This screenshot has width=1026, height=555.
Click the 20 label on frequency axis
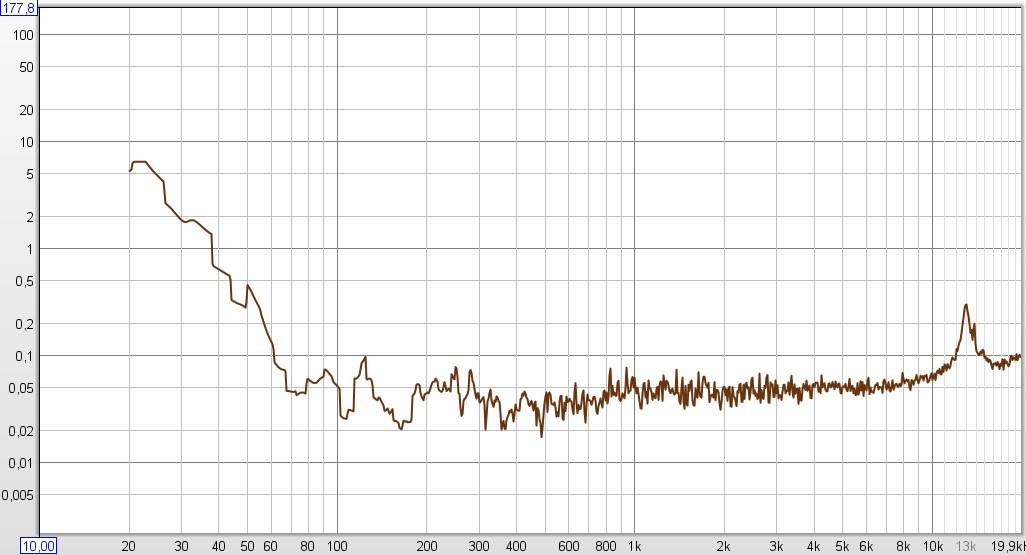click(129, 546)
